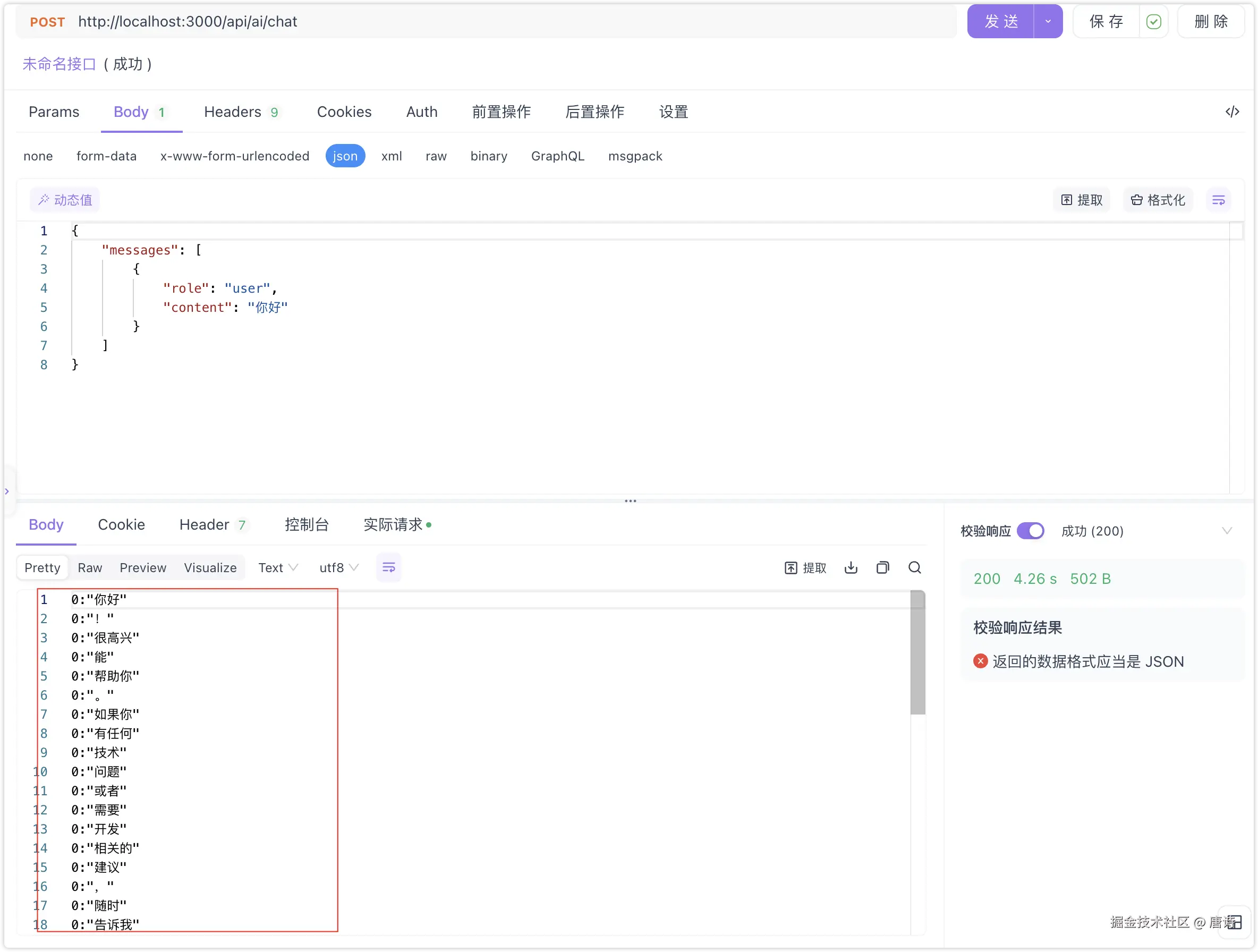Open the send button dropdown arrow

coord(1048,22)
